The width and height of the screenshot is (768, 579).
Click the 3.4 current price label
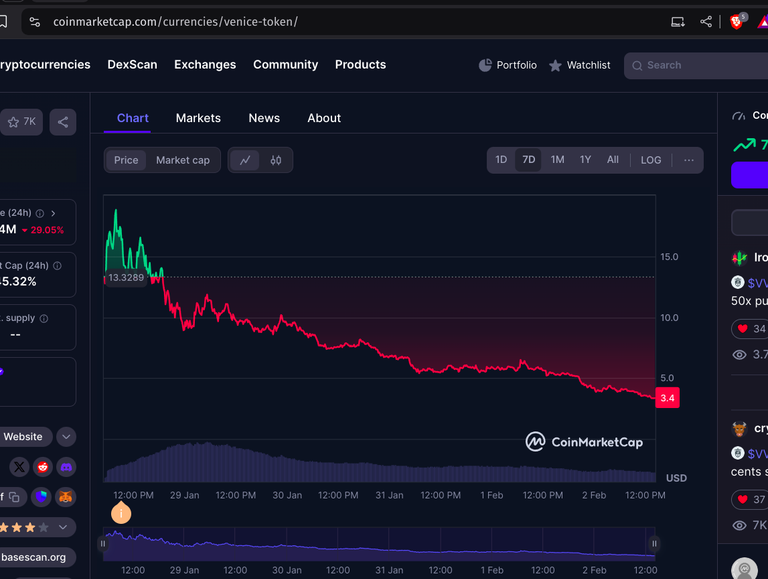[x=667, y=398]
